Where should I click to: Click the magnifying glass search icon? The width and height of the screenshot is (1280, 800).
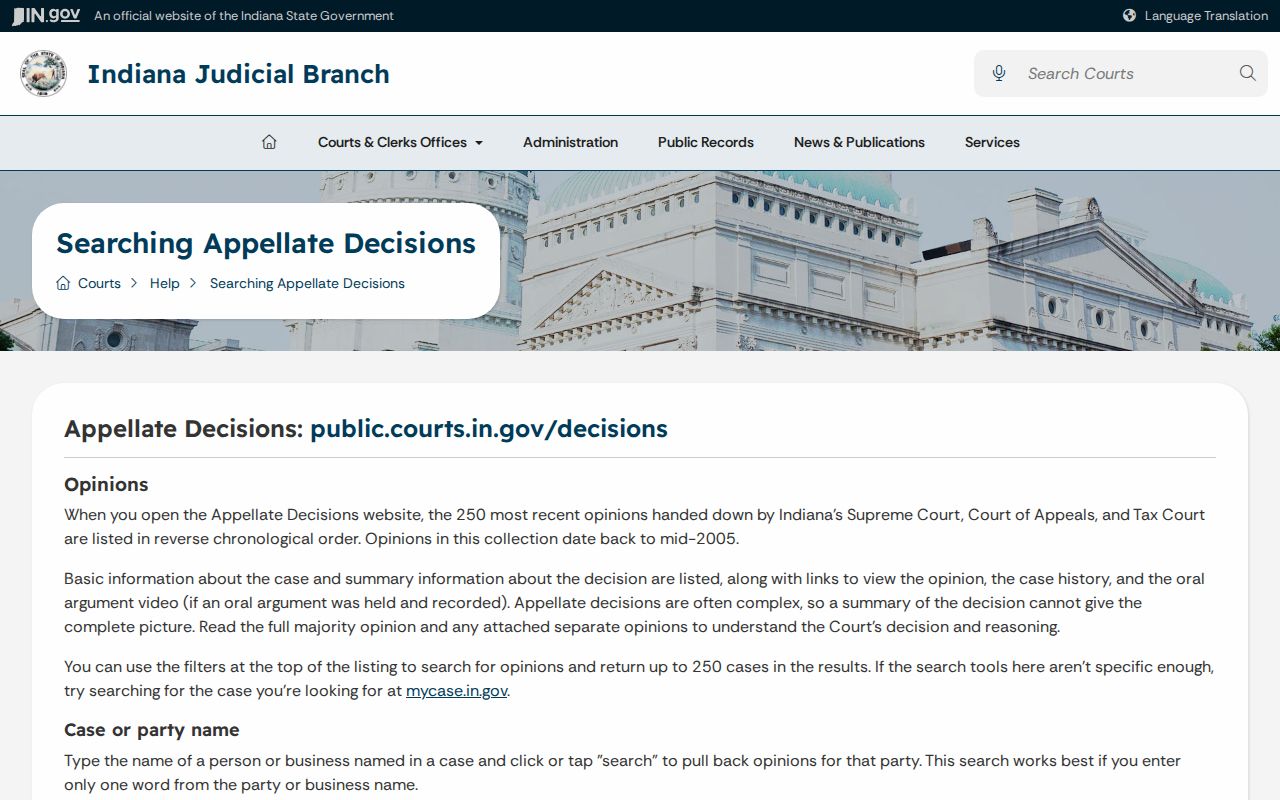[x=1247, y=73]
